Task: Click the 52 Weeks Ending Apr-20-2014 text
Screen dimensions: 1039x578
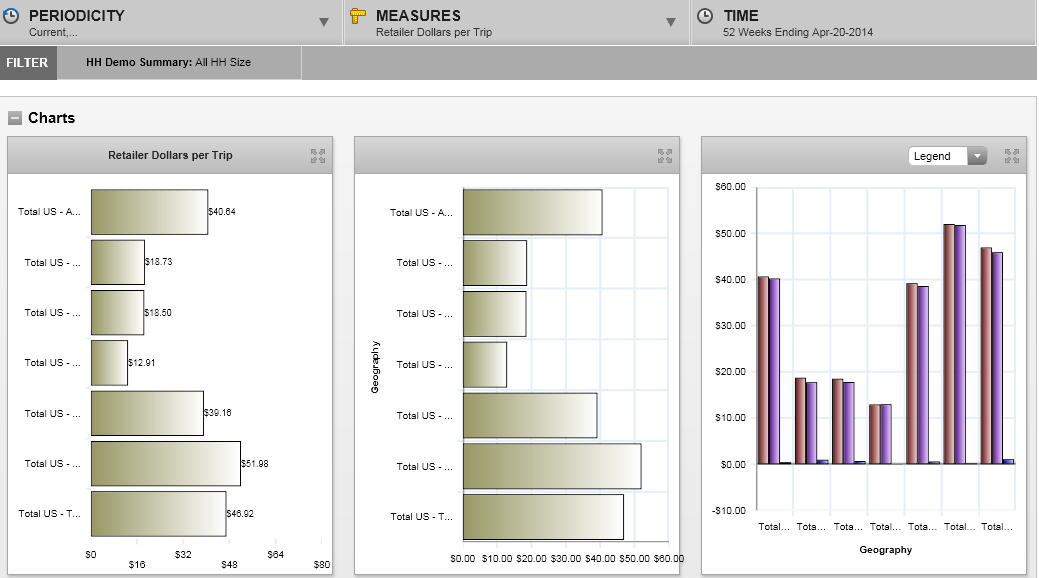Action: pos(797,32)
